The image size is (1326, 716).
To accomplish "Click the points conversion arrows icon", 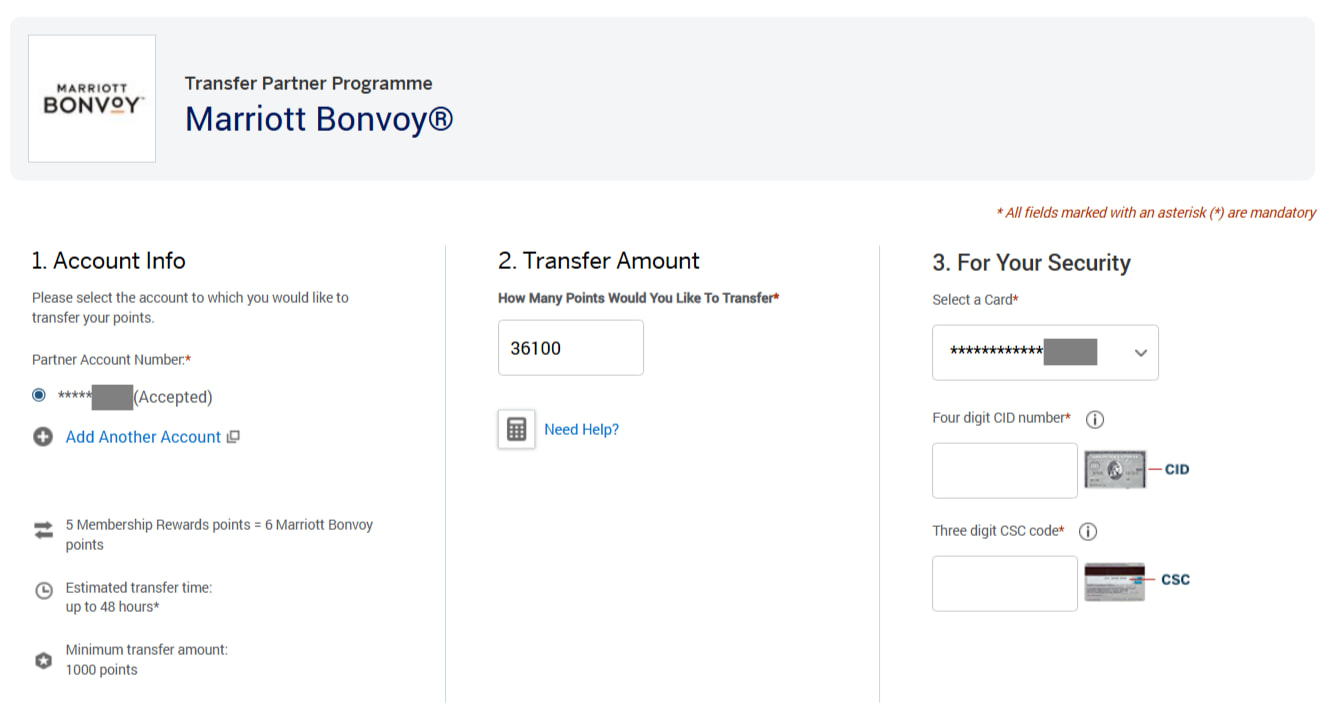I will point(43,530).
